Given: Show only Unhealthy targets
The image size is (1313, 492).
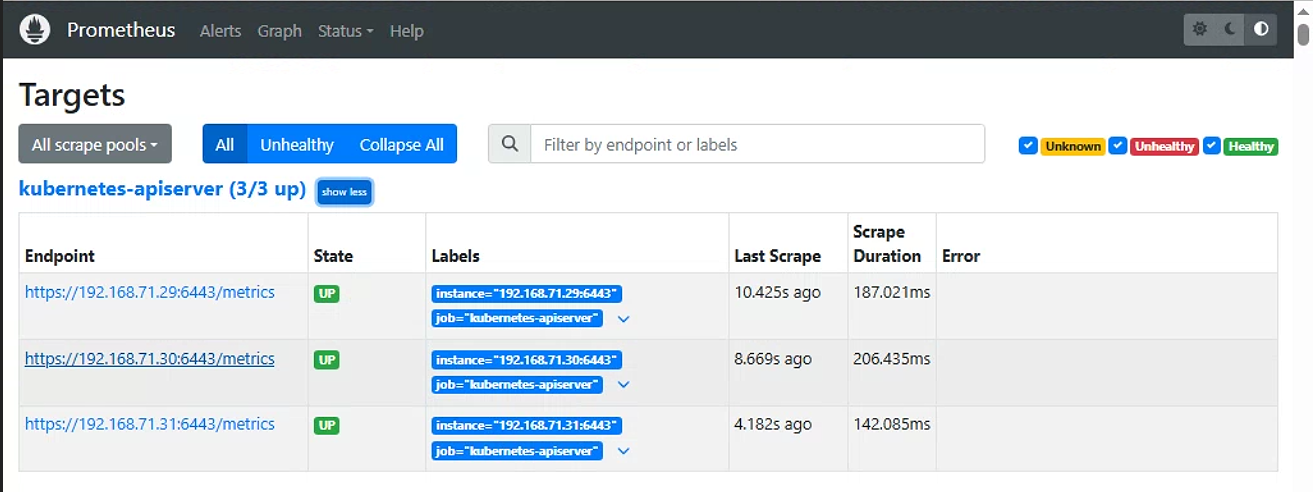Looking at the screenshot, I should click(x=297, y=144).
